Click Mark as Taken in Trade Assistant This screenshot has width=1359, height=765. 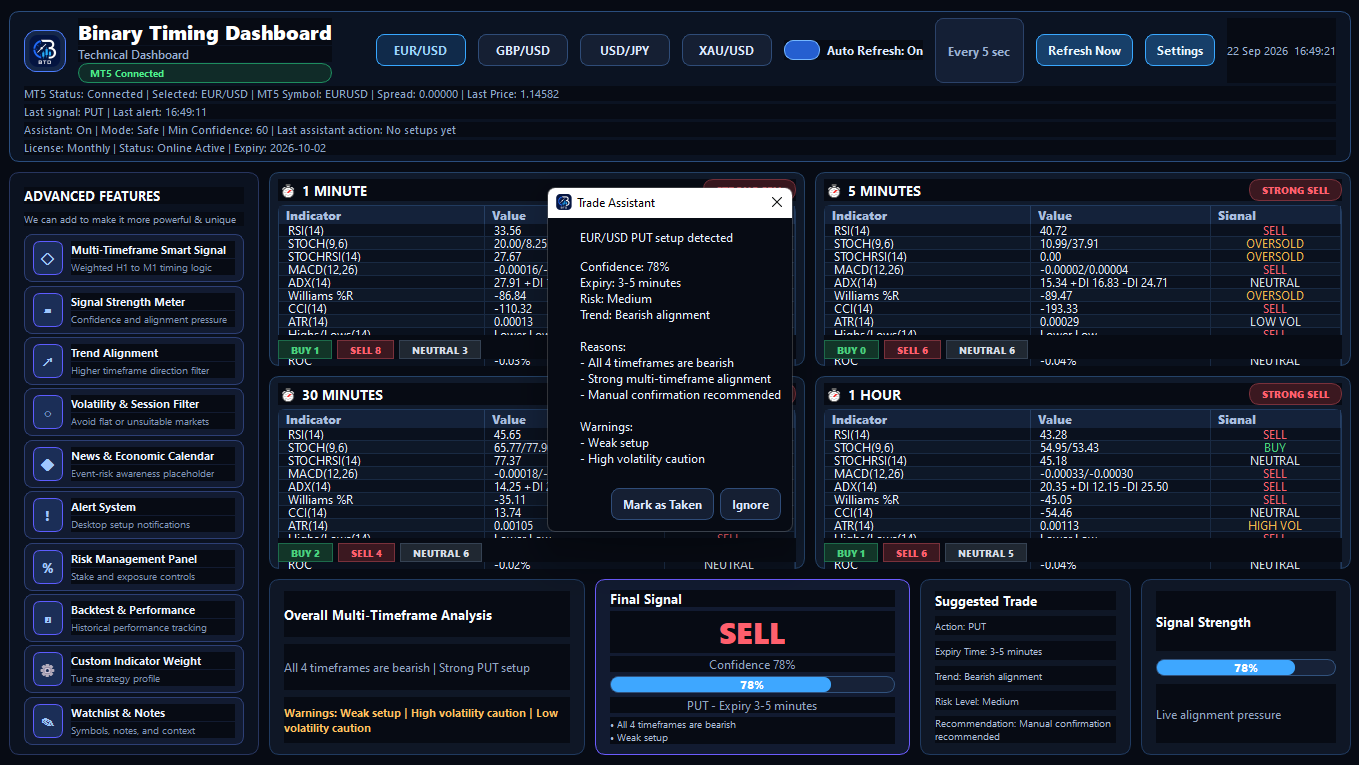[662, 504]
